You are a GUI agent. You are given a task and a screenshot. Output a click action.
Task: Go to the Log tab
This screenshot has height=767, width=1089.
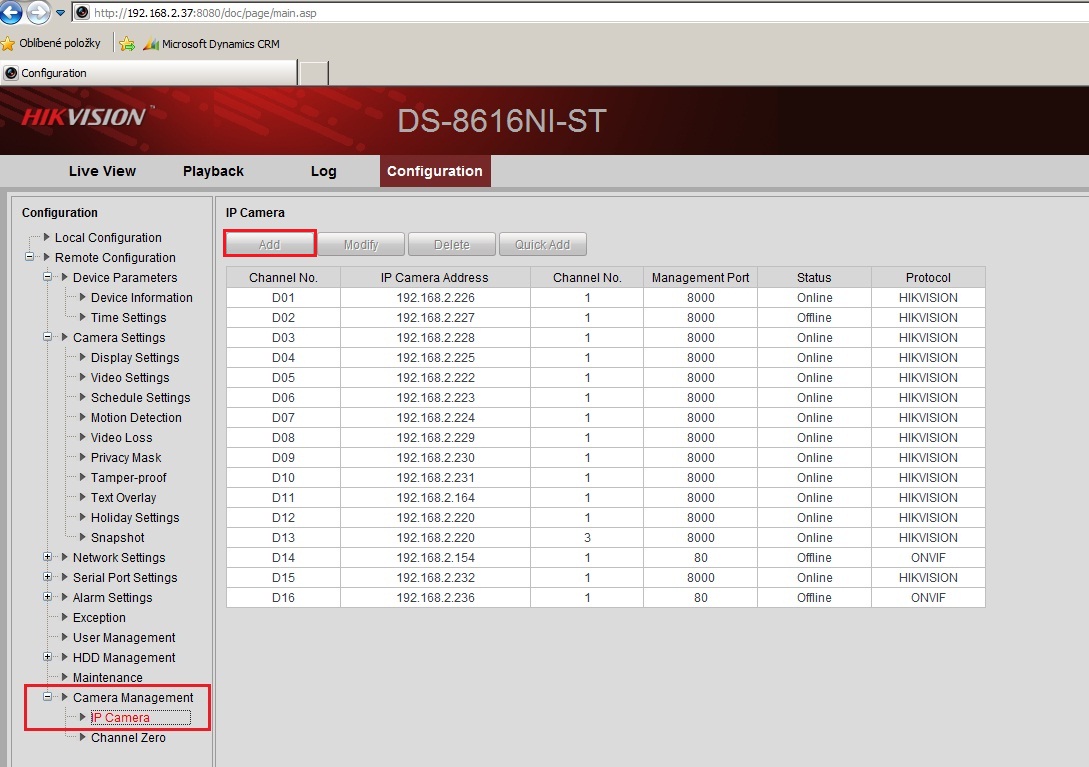click(323, 171)
